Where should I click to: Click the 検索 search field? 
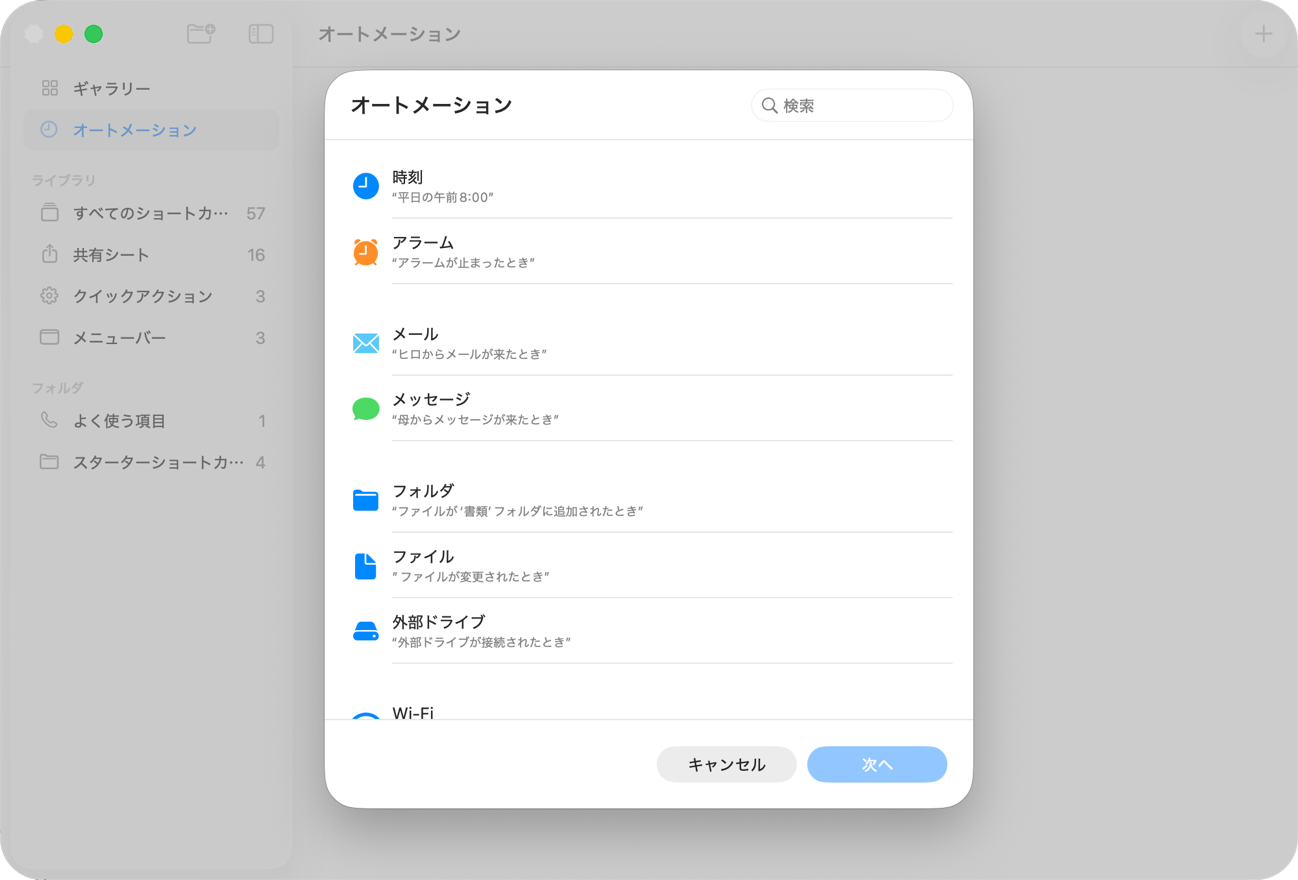click(x=851, y=105)
